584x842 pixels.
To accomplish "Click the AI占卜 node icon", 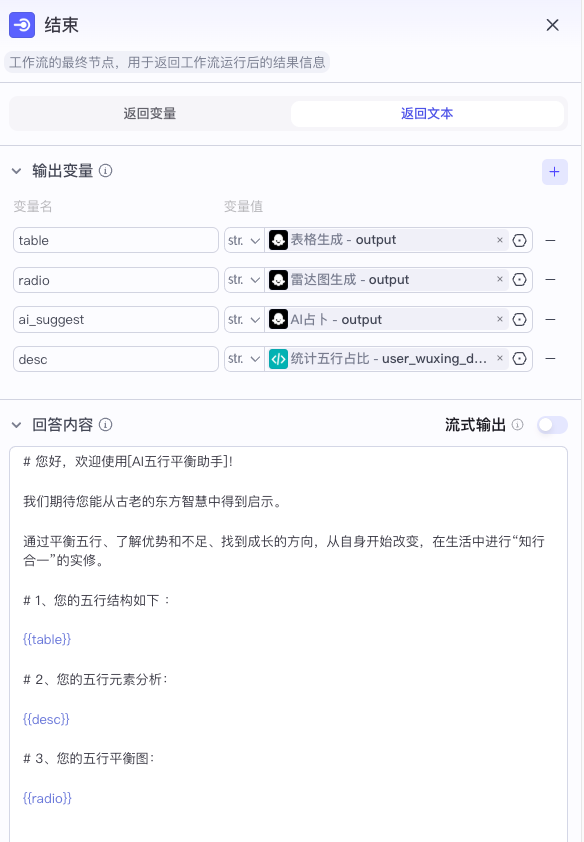I will coord(278,320).
